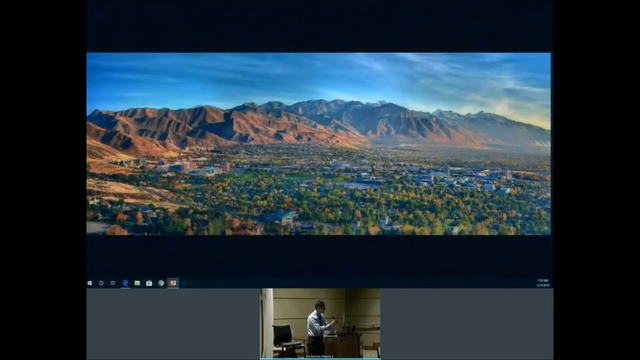The height and width of the screenshot is (360, 640).
Task: Click the gray panel right of video
Action: 467,324
